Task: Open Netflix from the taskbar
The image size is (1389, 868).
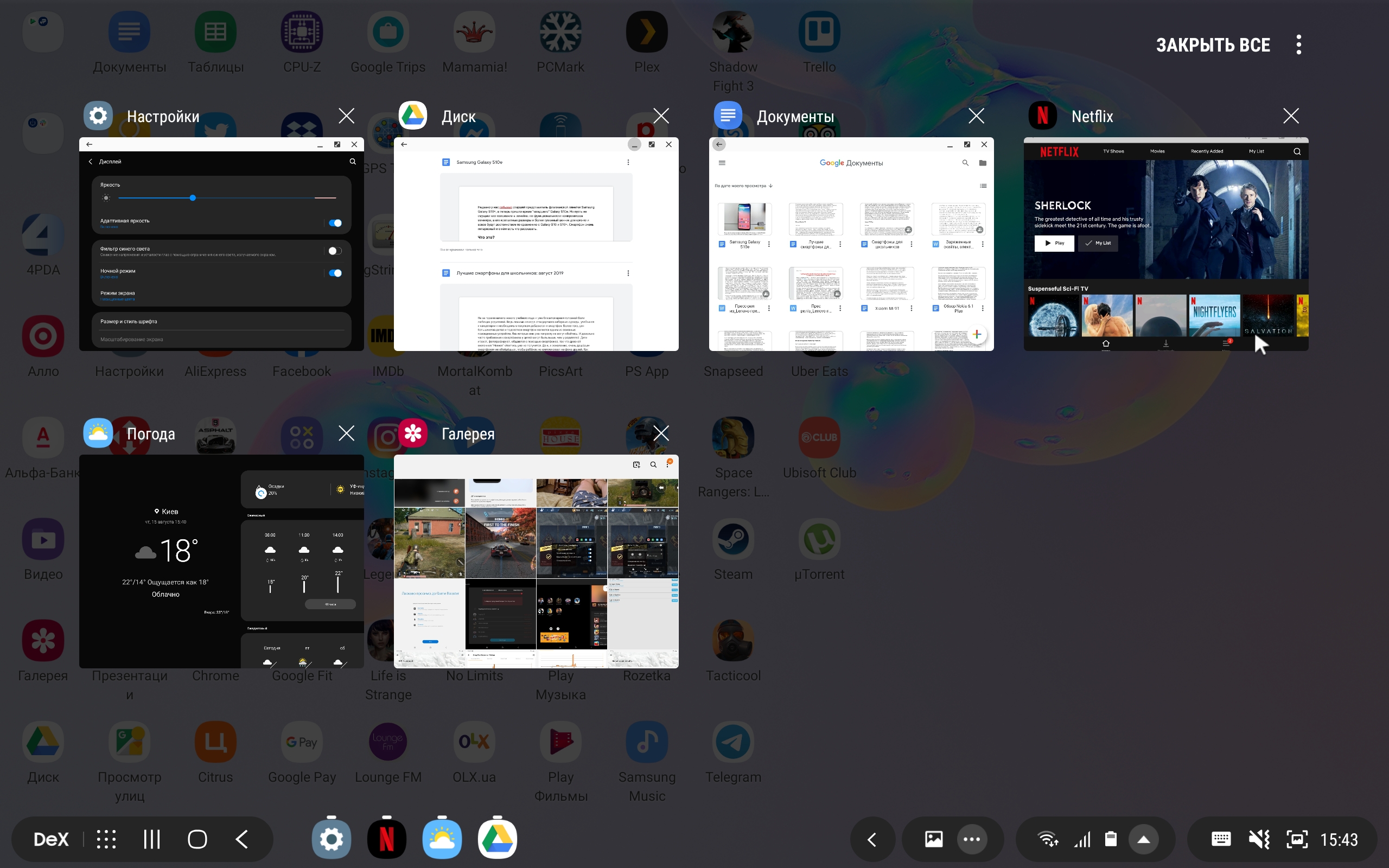Action: coord(386,839)
